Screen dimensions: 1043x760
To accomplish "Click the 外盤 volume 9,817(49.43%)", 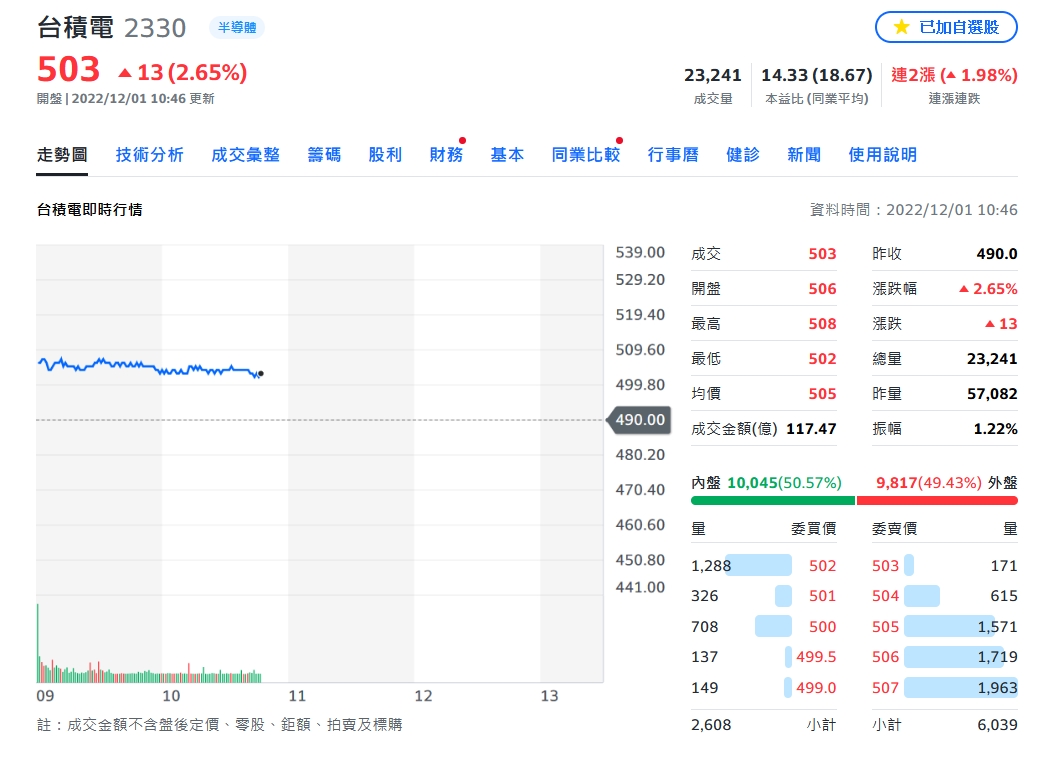I will [929, 483].
